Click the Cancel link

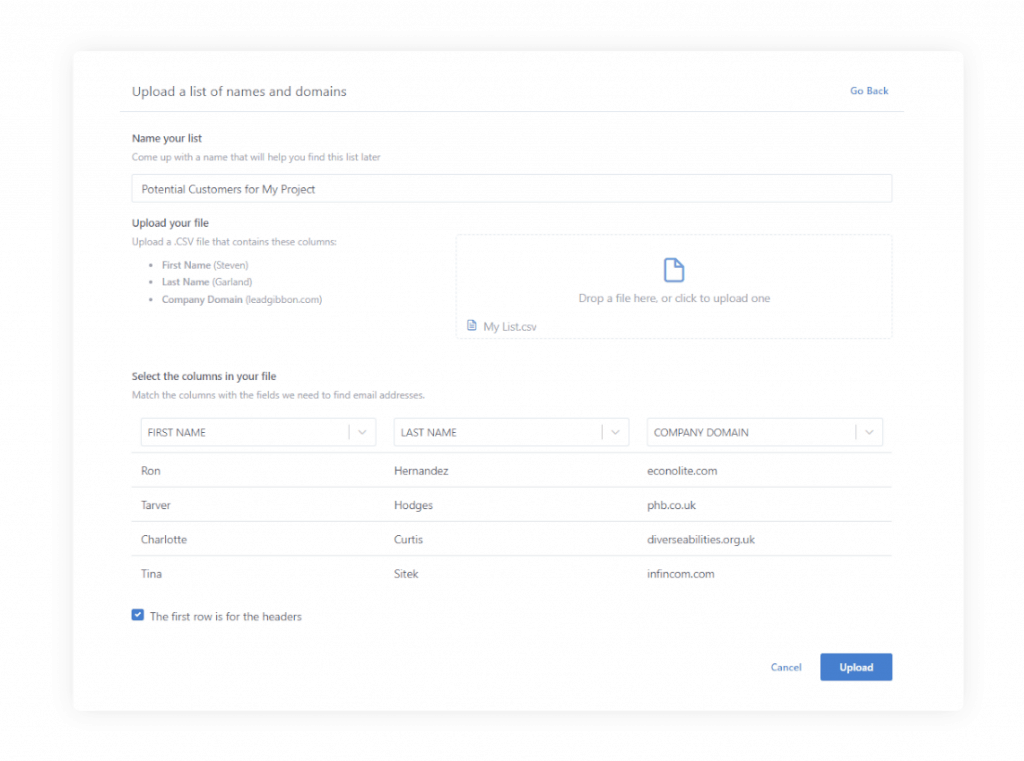click(786, 667)
